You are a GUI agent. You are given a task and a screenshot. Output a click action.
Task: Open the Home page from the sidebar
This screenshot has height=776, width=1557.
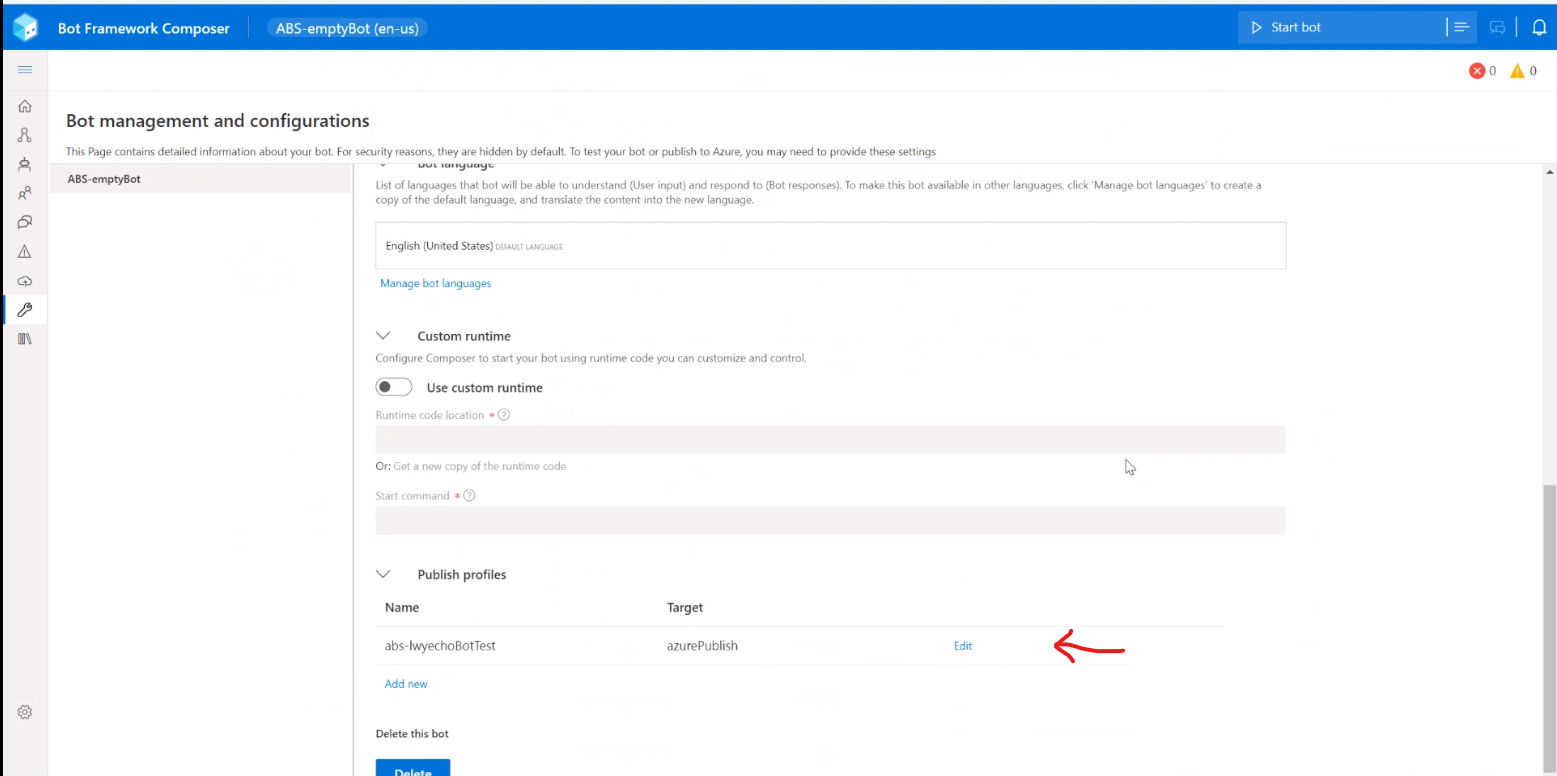click(x=24, y=105)
